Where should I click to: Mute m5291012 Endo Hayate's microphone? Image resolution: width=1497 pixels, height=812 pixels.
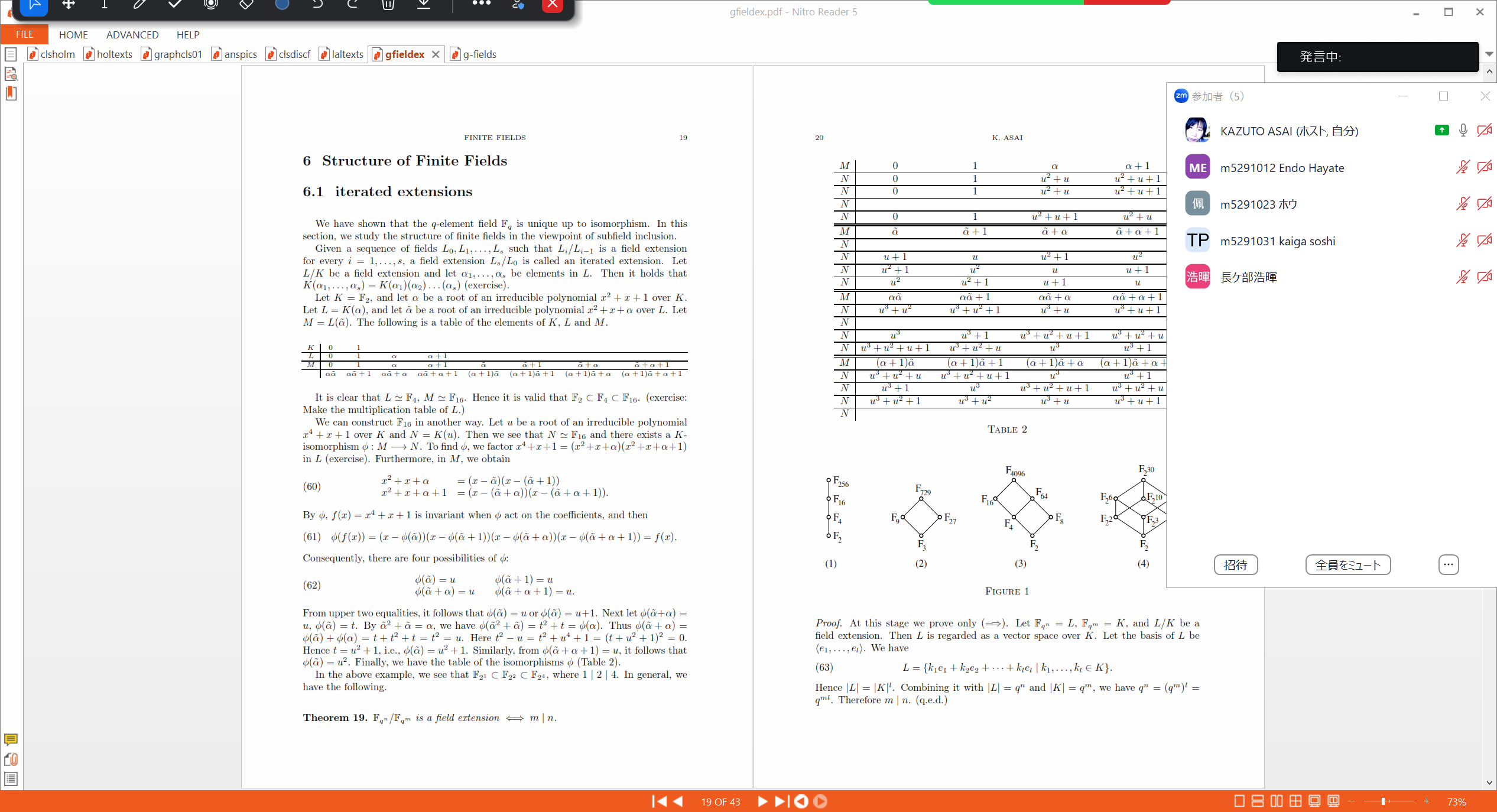tap(1463, 167)
